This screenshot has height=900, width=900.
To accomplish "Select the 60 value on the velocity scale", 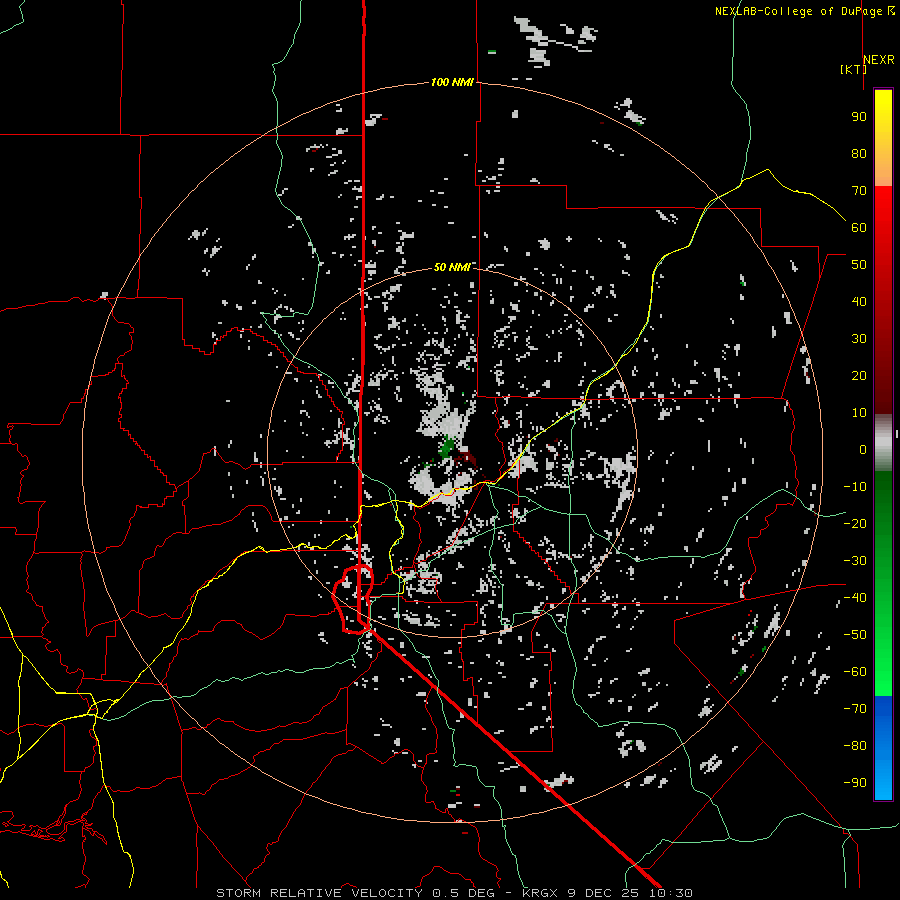I will coord(859,228).
